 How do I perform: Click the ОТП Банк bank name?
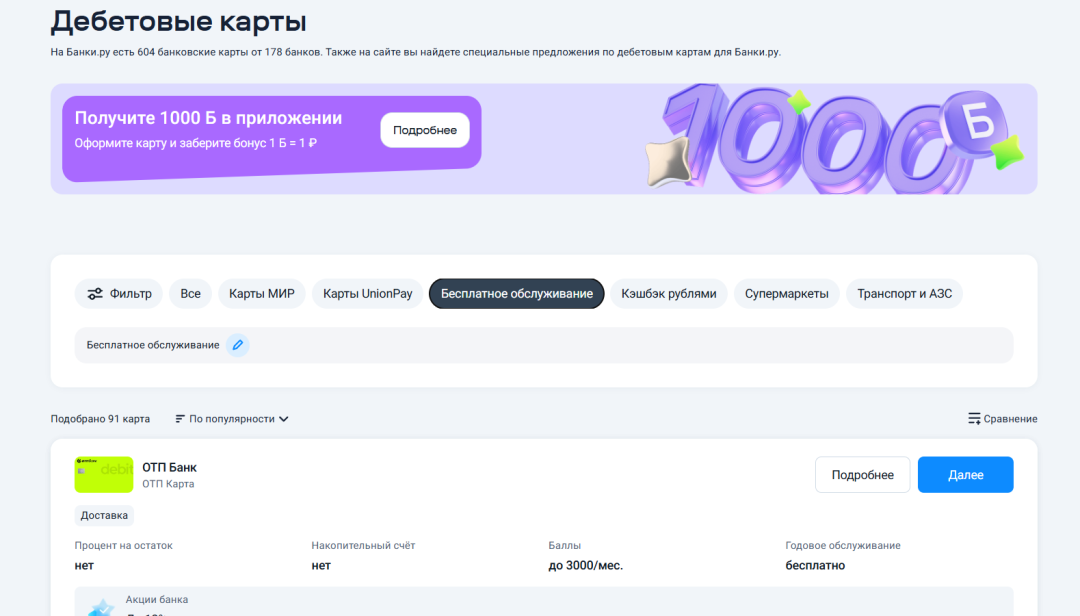[x=169, y=467]
